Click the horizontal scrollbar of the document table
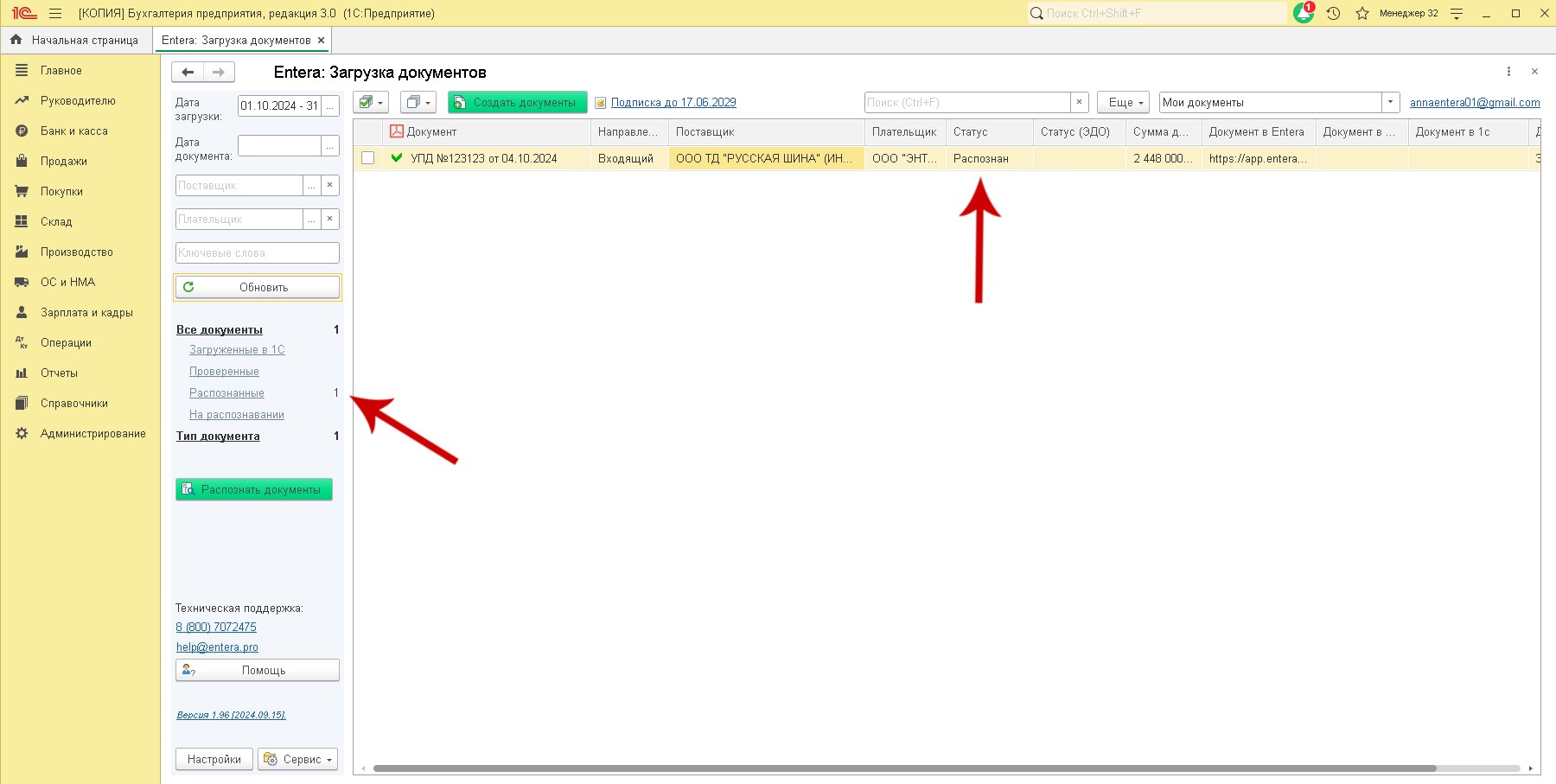This screenshot has width=1556, height=784. (904, 768)
